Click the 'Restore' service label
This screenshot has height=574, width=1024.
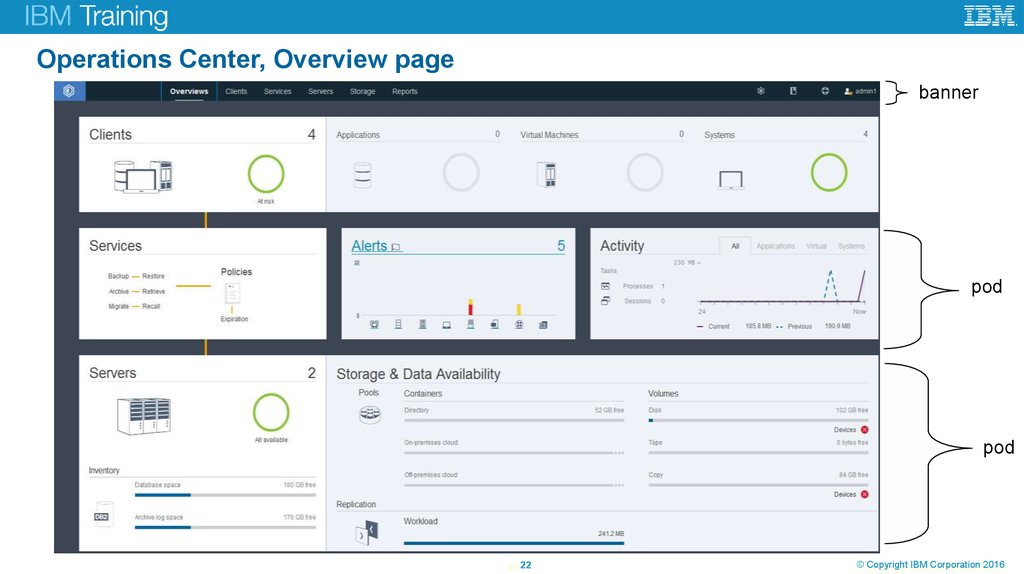[x=153, y=276]
